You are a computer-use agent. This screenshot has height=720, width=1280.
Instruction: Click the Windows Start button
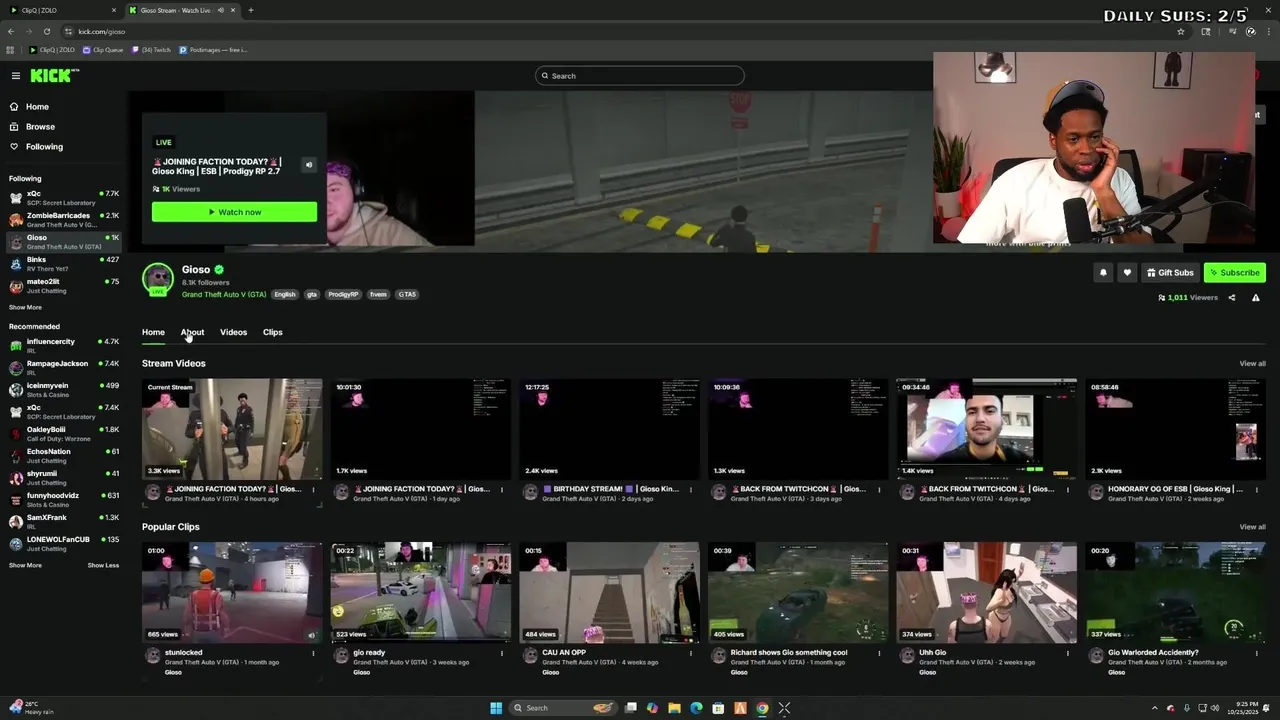point(496,708)
